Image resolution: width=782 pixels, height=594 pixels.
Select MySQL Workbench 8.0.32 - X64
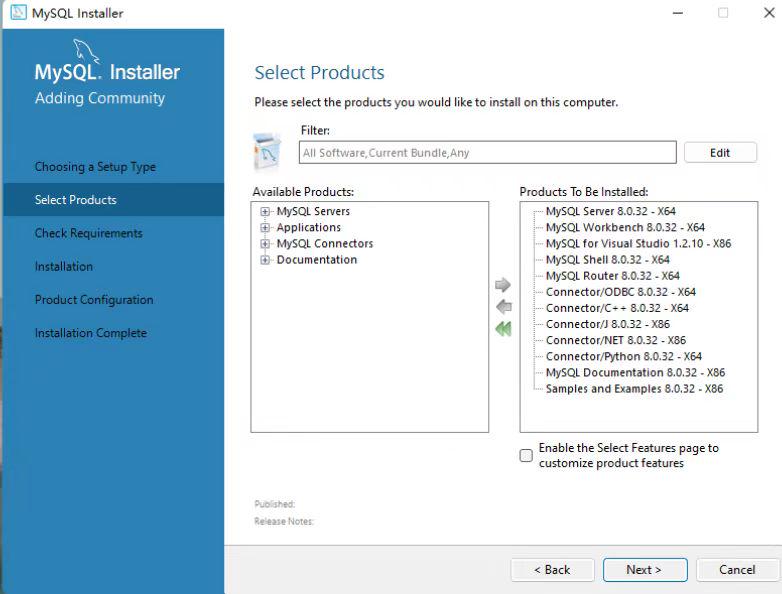(625, 227)
